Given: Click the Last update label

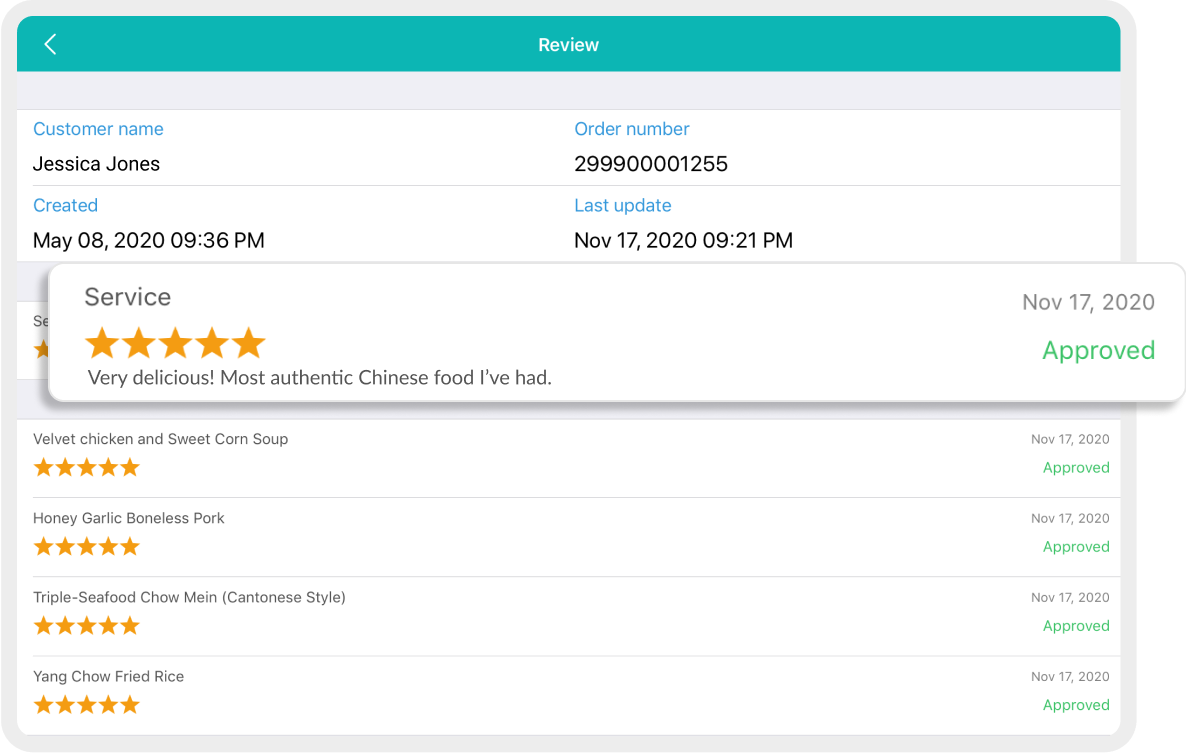Looking at the screenshot, I should 622,206.
